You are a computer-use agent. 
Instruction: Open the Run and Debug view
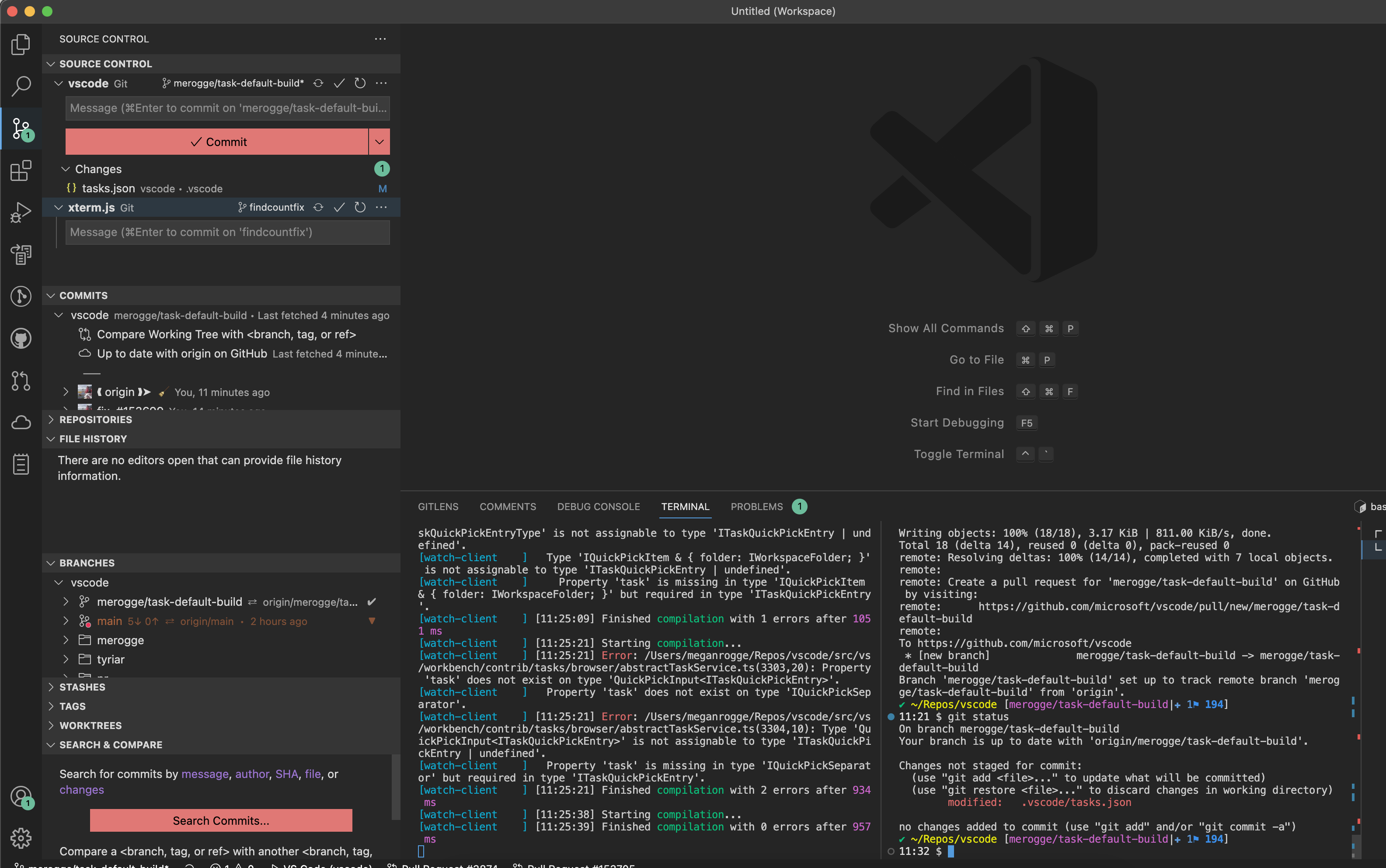coord(21,212)
